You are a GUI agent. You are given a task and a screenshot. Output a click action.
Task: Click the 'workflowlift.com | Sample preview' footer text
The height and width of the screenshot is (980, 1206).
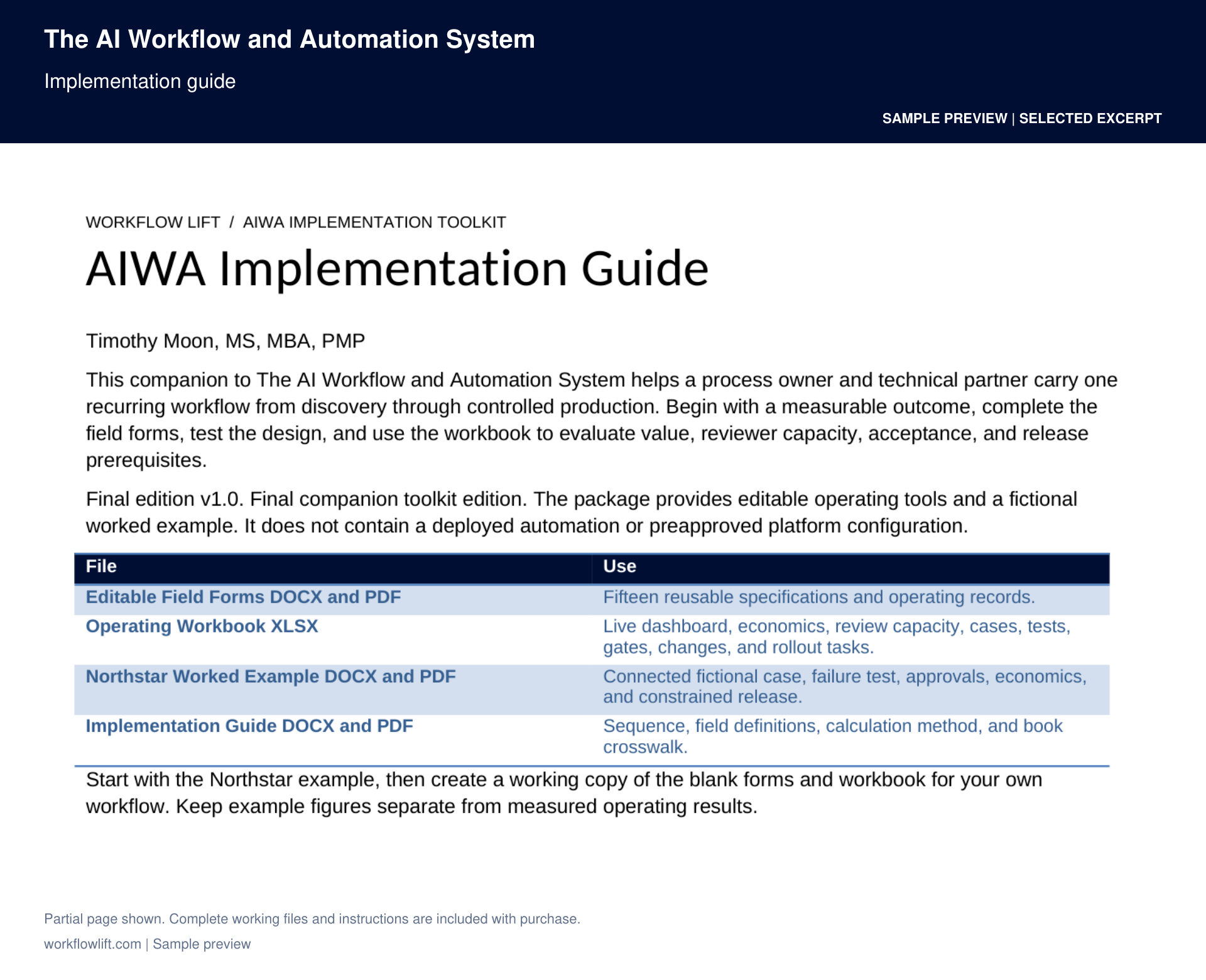click(x=147, y=944)
